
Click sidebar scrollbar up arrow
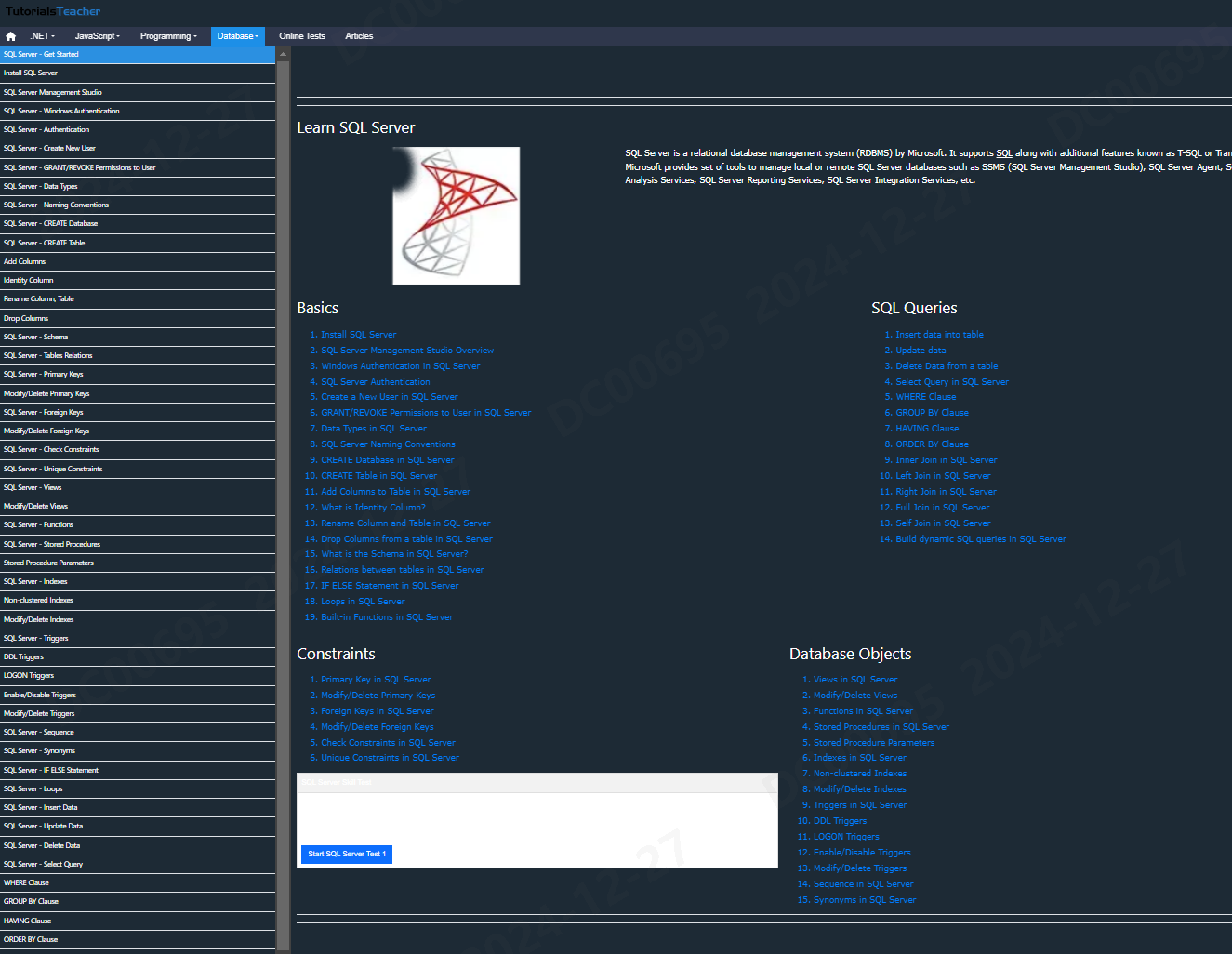(x=284, y=54)
